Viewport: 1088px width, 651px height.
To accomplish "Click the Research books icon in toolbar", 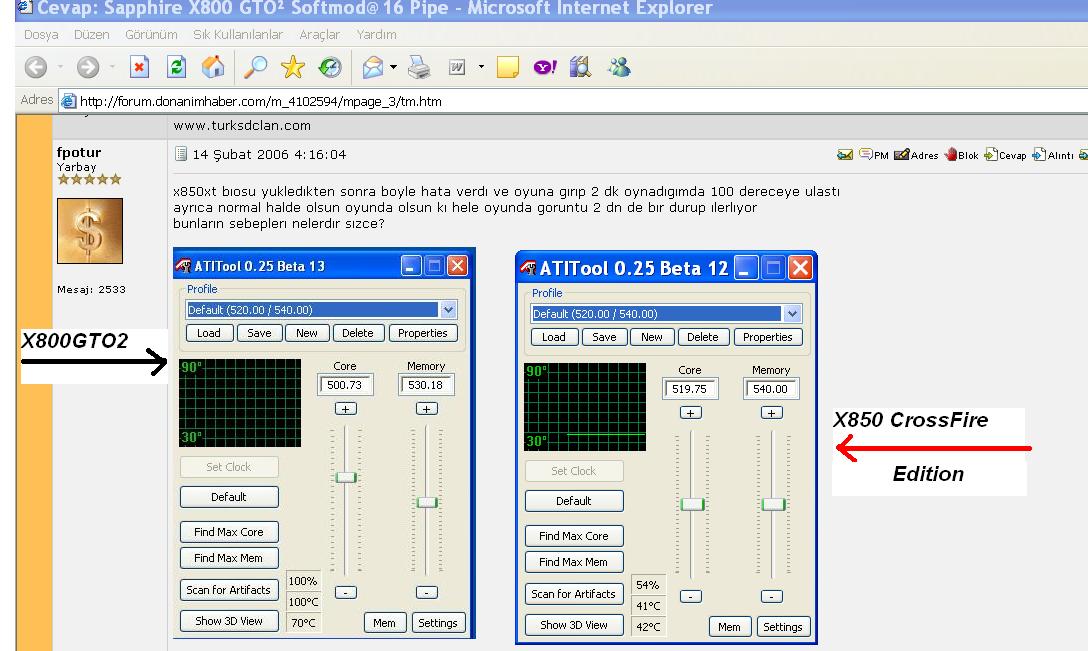I will [x=579, y=67].
